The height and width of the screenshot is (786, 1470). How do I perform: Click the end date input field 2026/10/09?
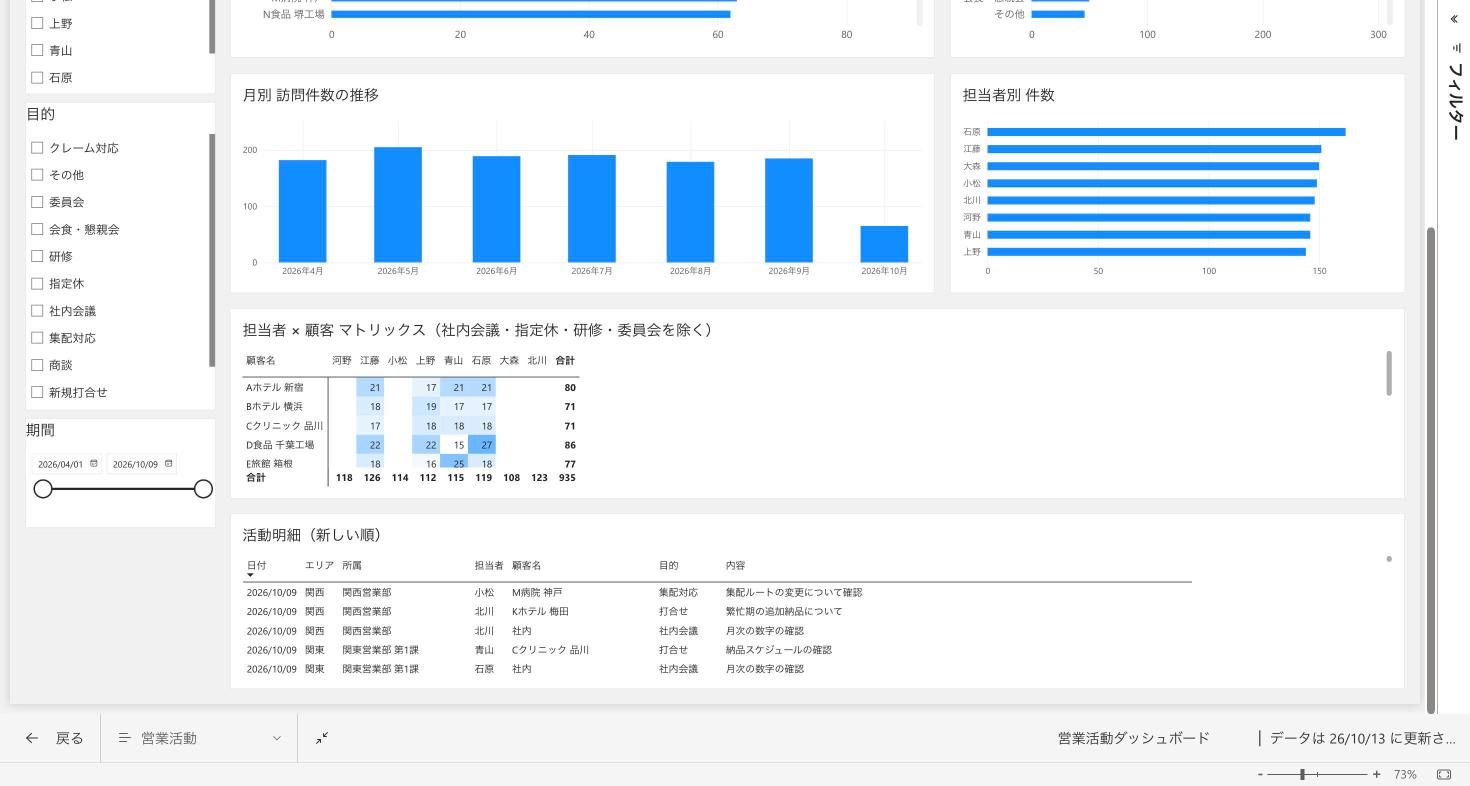(141, 464)
